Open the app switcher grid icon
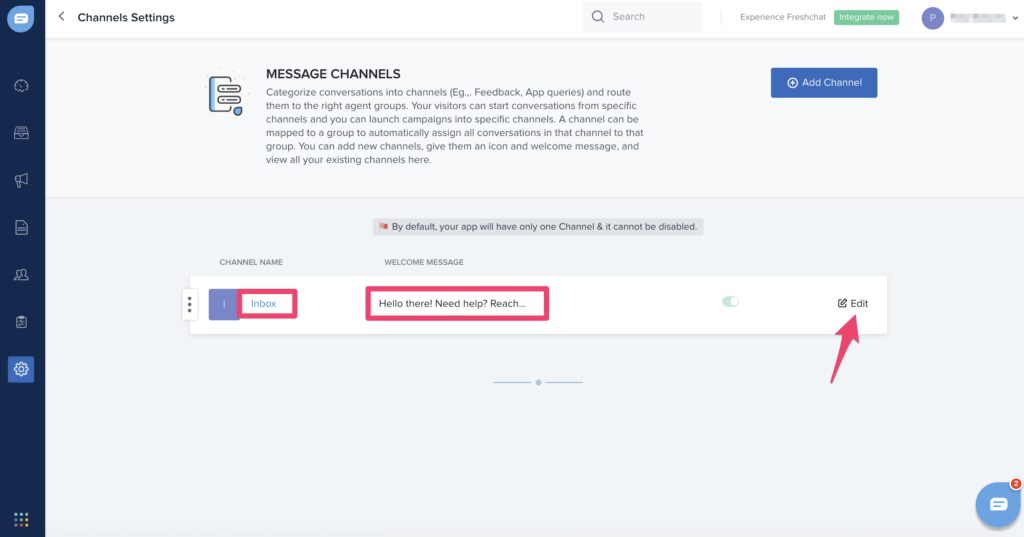1024x537 pixels. [x=22, y=519]
